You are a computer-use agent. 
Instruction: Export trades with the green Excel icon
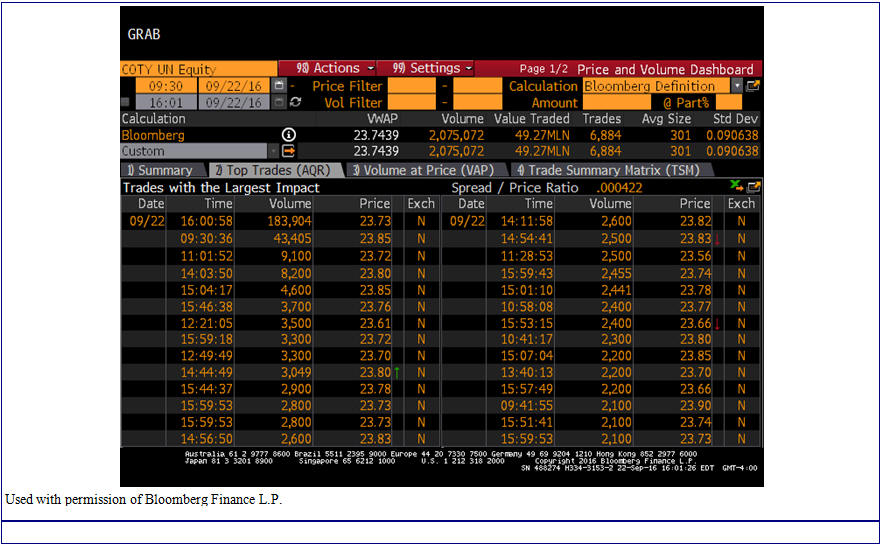738,187
